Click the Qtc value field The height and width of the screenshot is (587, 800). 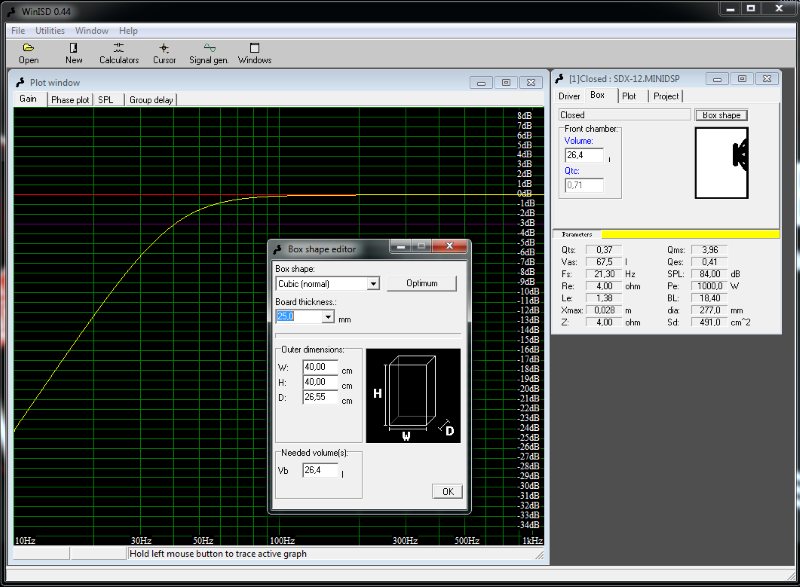tap(584, 185)
